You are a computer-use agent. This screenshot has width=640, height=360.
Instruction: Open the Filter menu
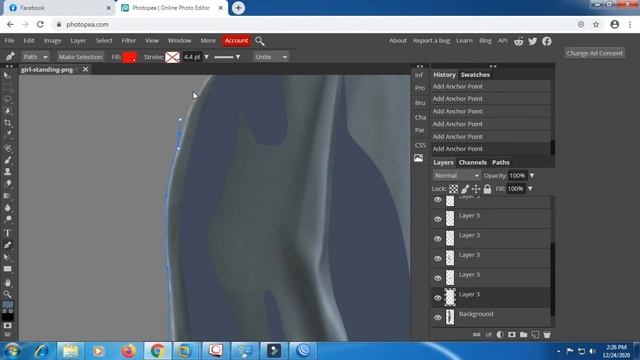coord(129,41)
